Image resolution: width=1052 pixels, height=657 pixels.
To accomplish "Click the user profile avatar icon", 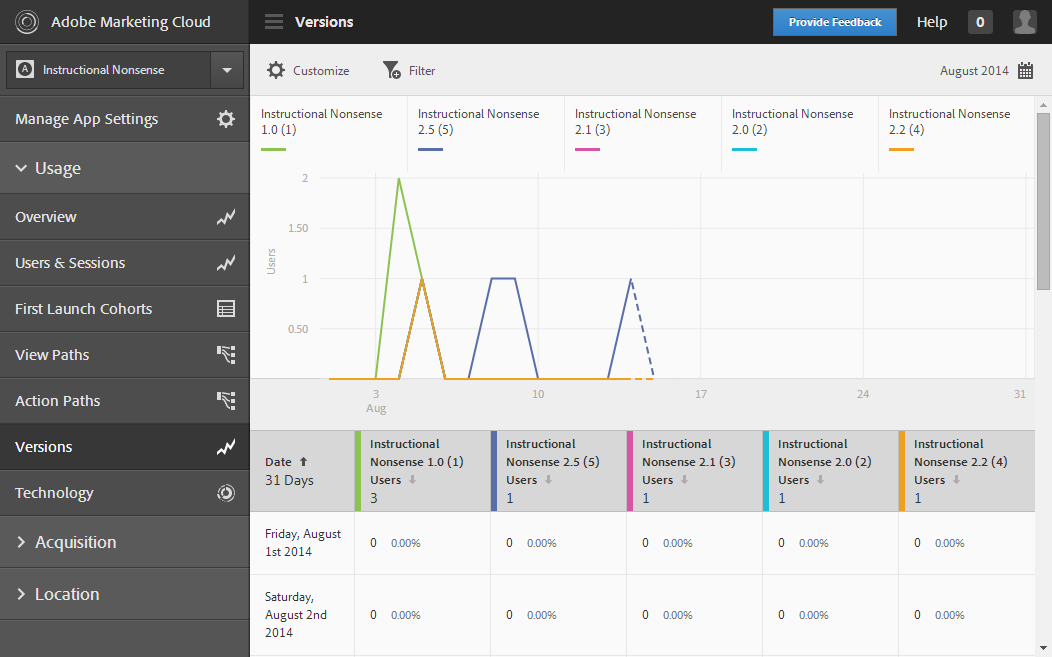I will coord(1024,22).
